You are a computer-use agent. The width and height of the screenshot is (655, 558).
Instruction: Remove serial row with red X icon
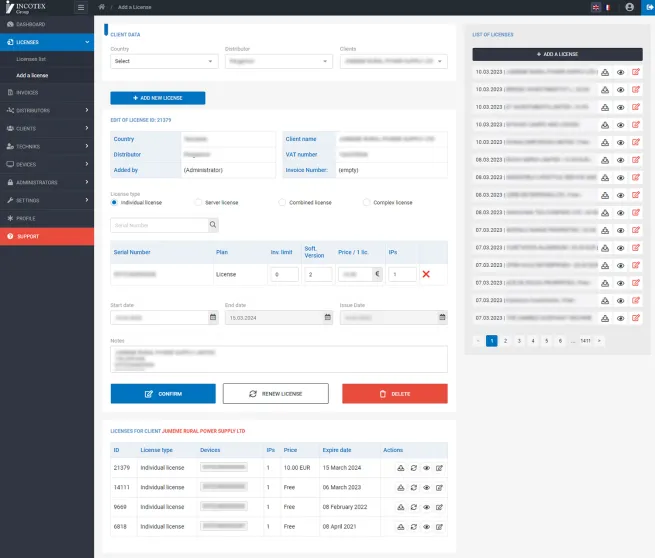[x=426, y=274]
